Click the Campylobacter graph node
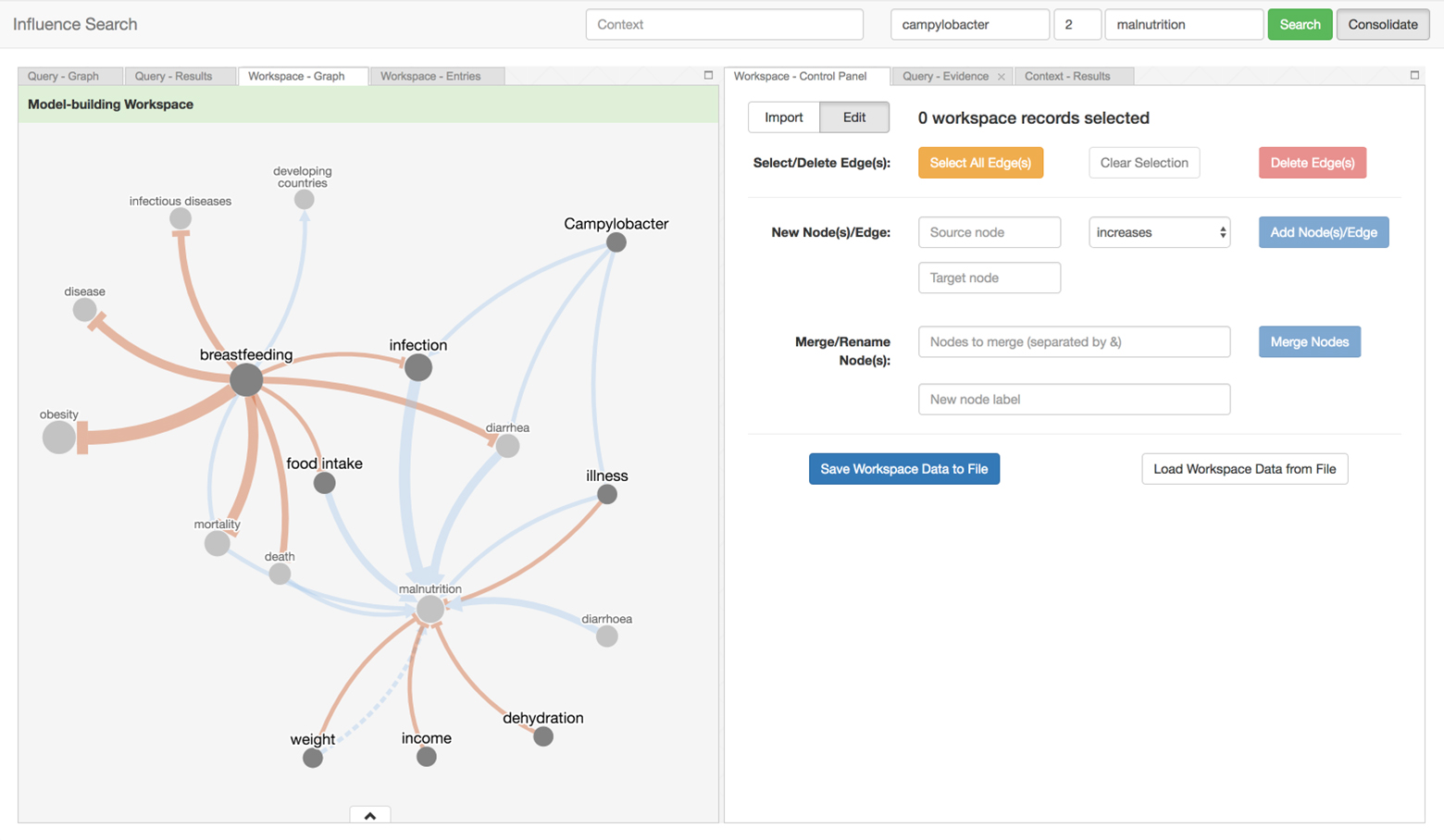The image size is (1444, 840). [x=616, y=242]
